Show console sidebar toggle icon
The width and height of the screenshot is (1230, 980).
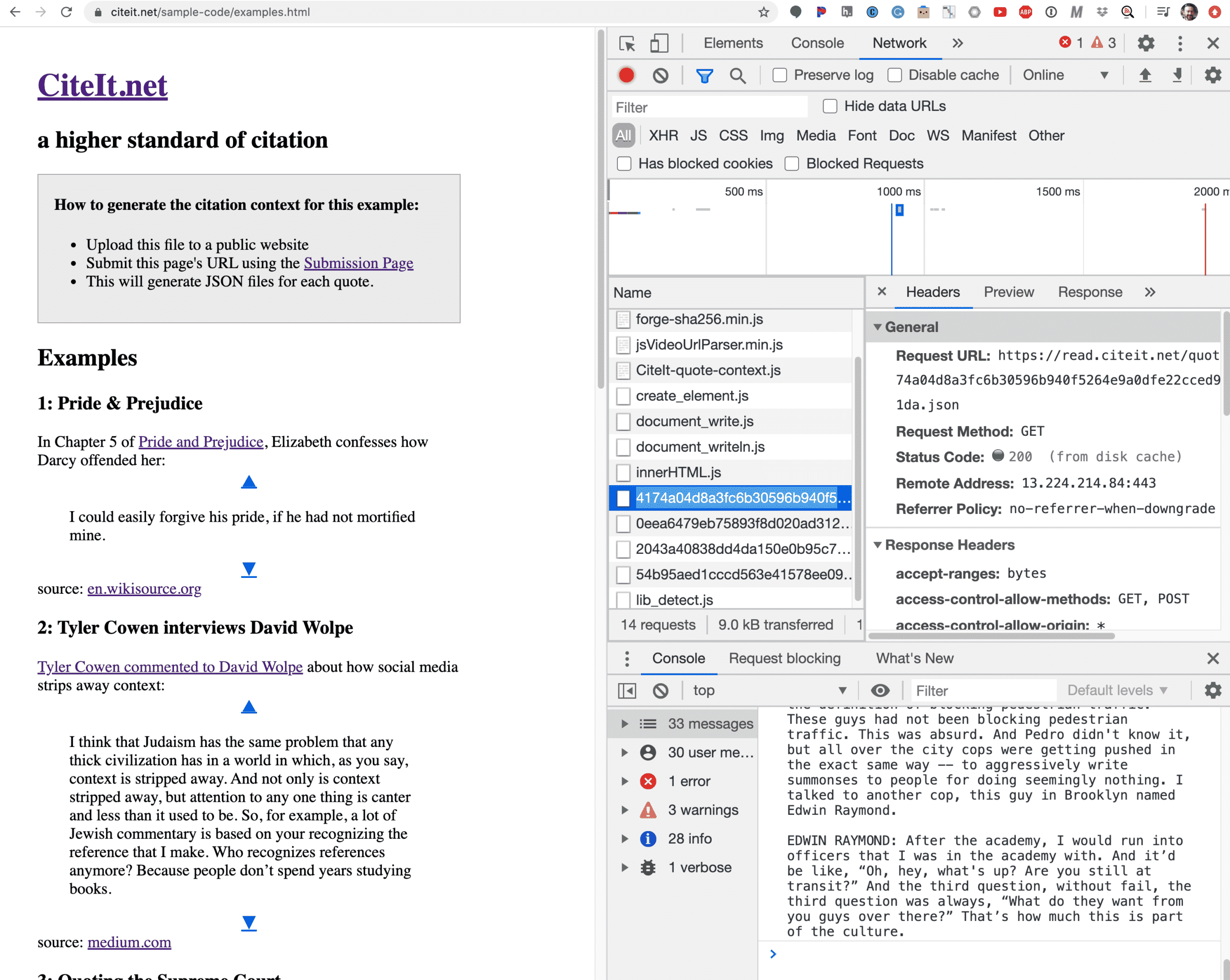coord(627,691)
